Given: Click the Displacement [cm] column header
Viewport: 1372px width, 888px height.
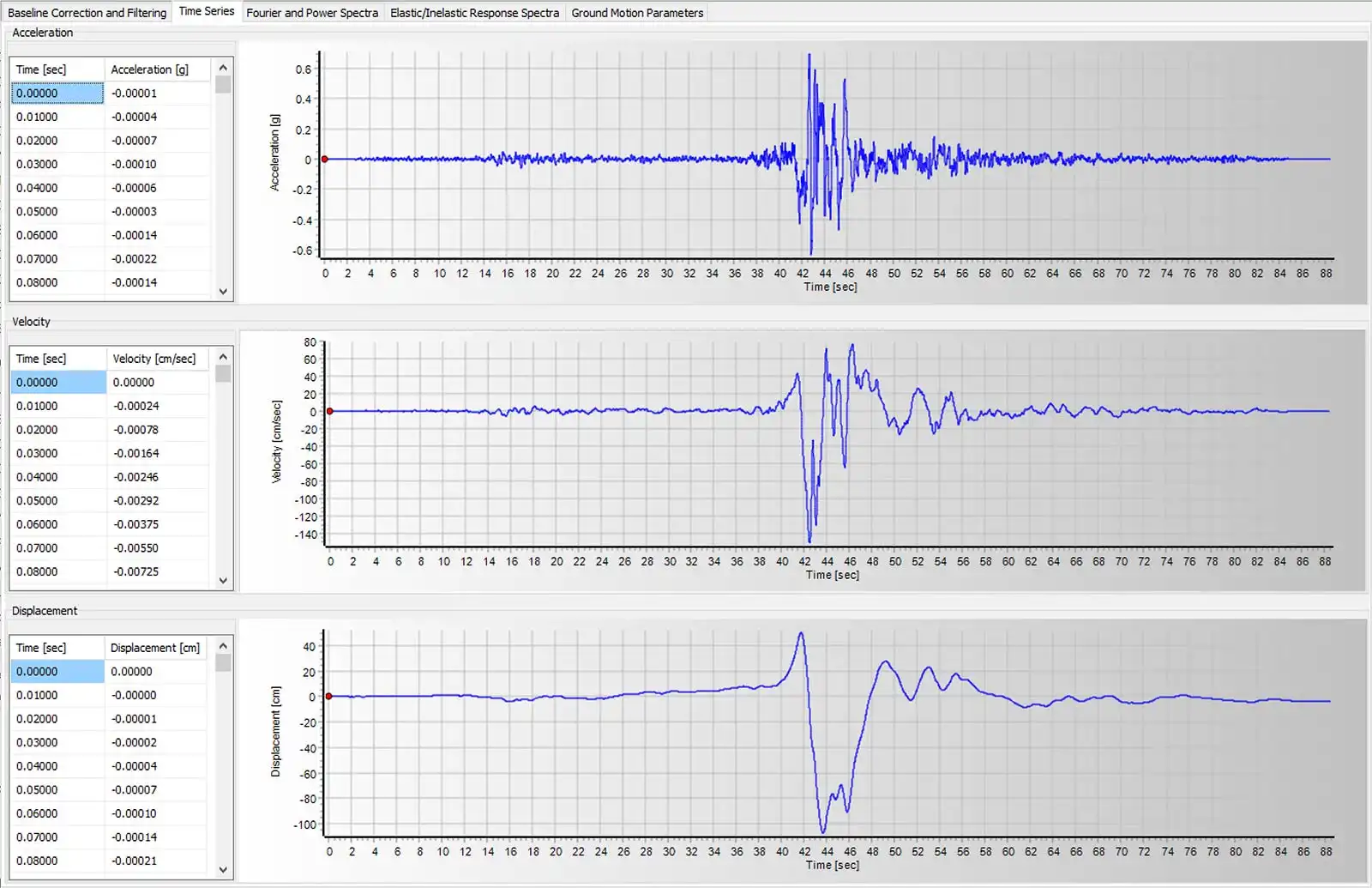Looking at the screenshot, I should click(x=156, y=647).
